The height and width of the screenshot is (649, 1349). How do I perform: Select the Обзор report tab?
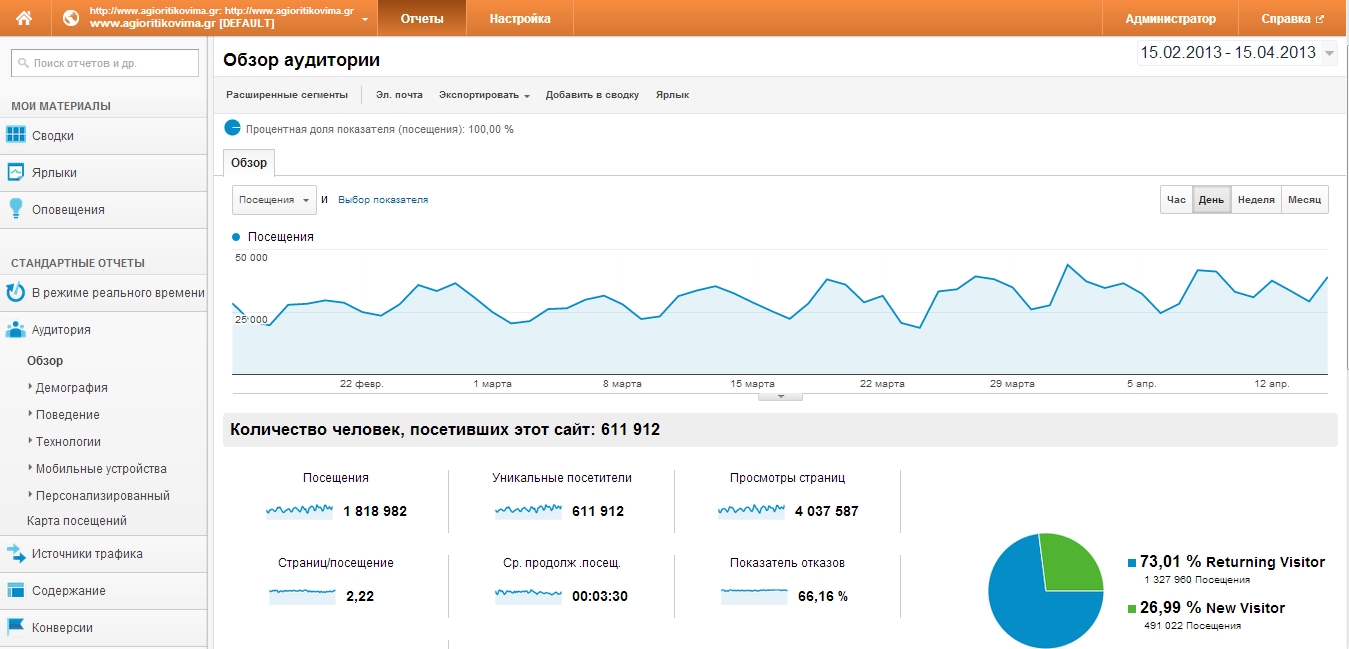click(x=249, y=162)
